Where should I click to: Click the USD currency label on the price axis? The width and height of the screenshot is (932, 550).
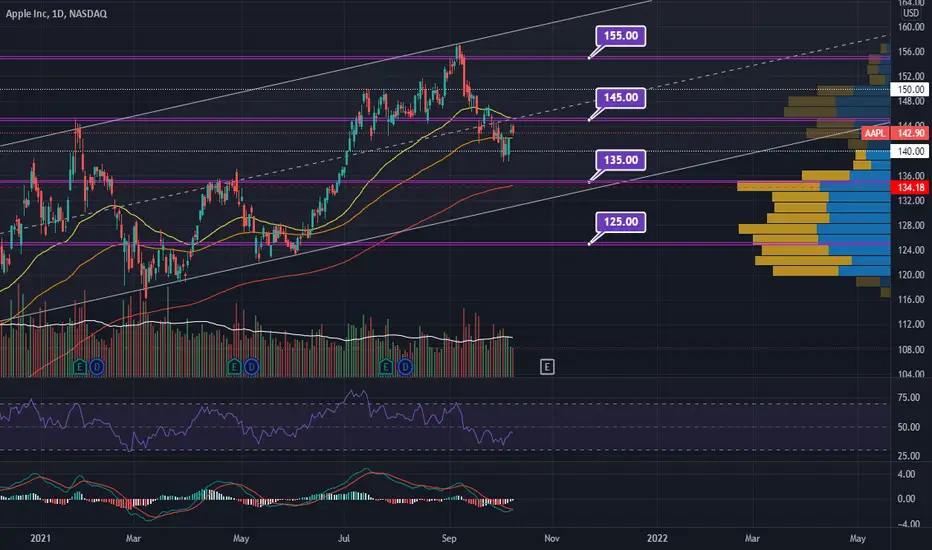(x=911, y=13)
